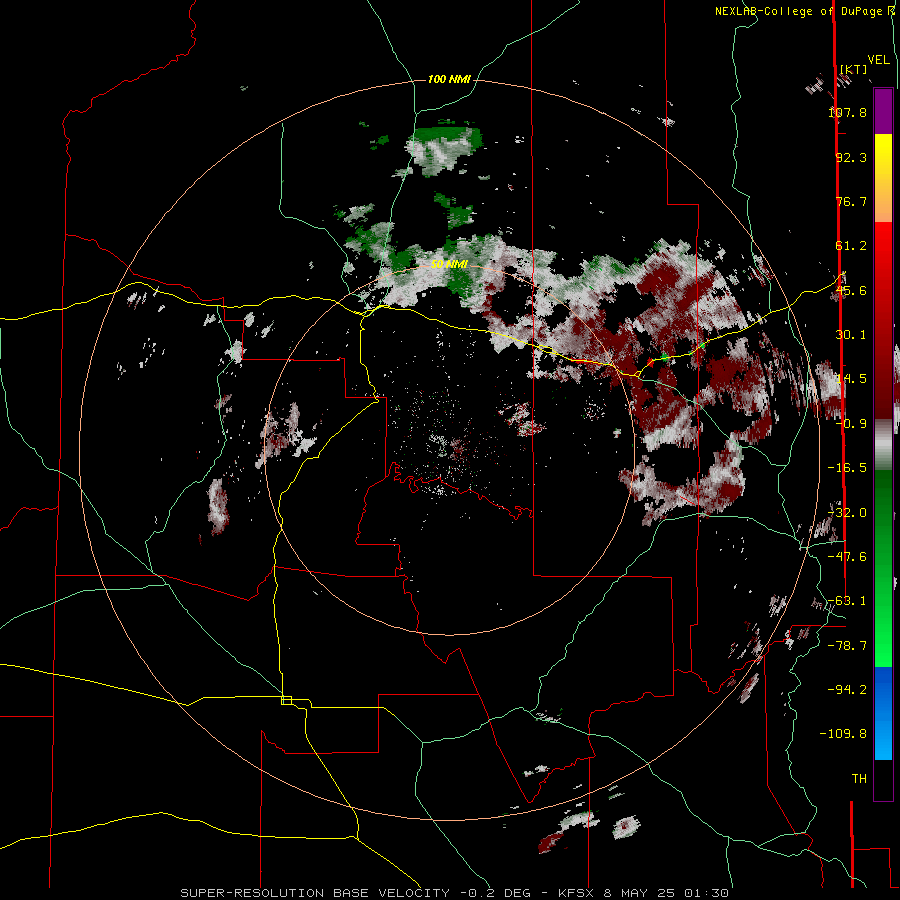This screenshot has width=900, height=900.
Task: Click the 76.7 legend value
Action: [x=851, y=201]
